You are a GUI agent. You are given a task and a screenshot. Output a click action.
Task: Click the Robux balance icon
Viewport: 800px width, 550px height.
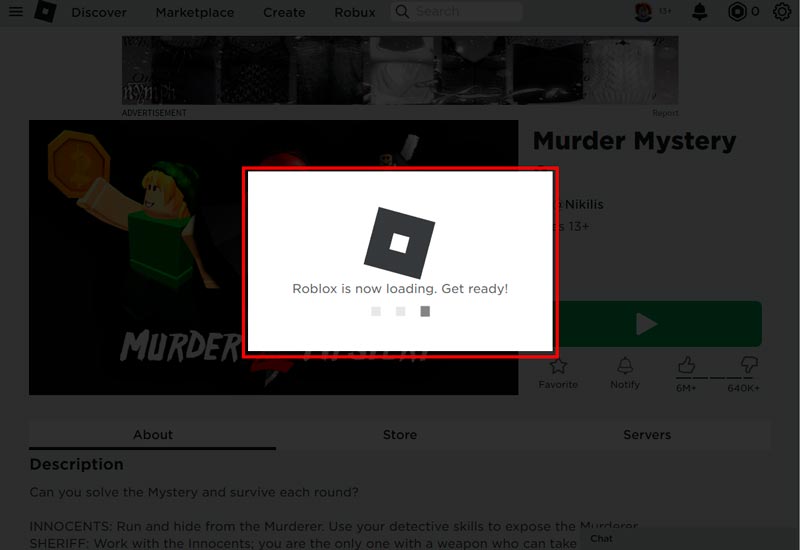737,11
